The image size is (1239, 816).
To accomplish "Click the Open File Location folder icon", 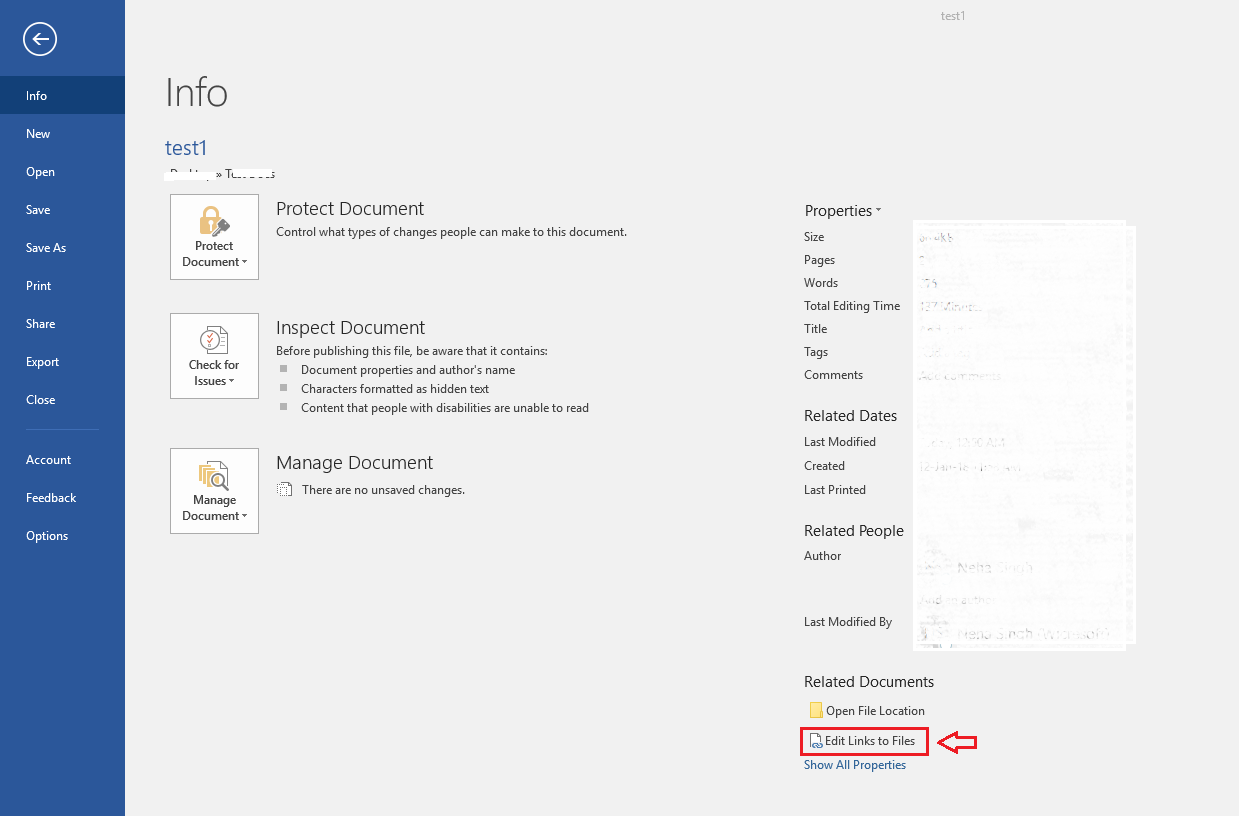I will coord(814,710).
